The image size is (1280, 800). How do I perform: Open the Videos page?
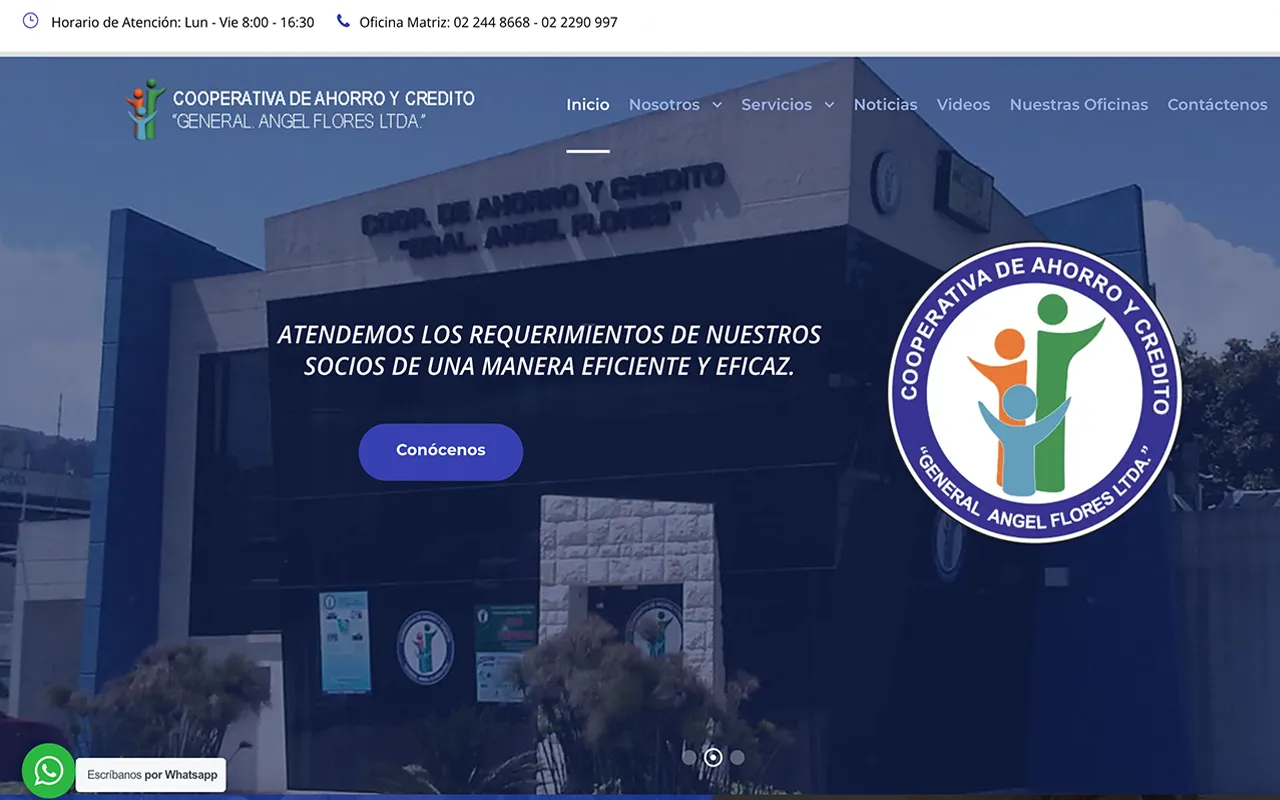[x=963, y=105]
